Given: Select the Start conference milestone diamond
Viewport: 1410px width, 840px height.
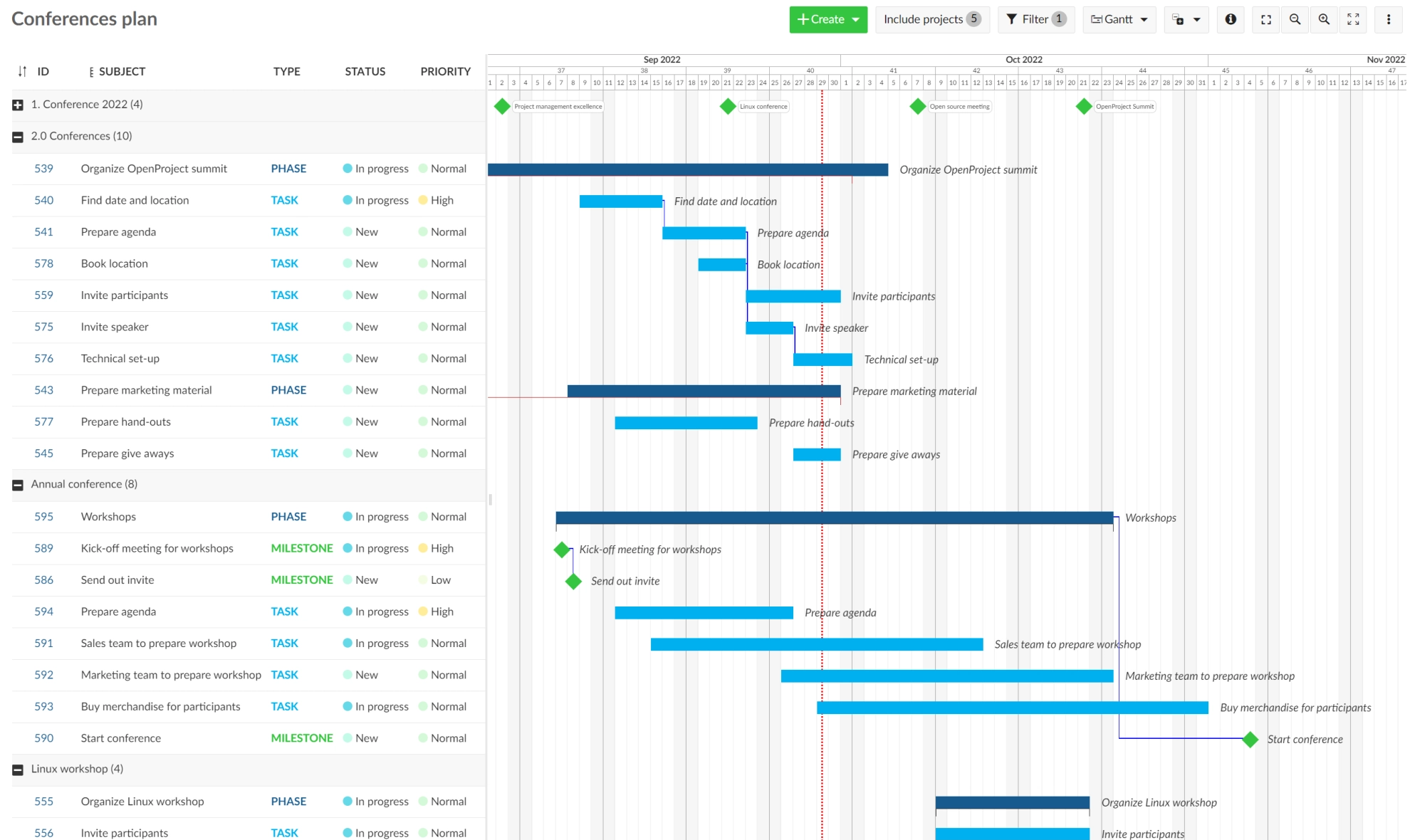Looking at the screenshot, I should tap(1250, 739).
